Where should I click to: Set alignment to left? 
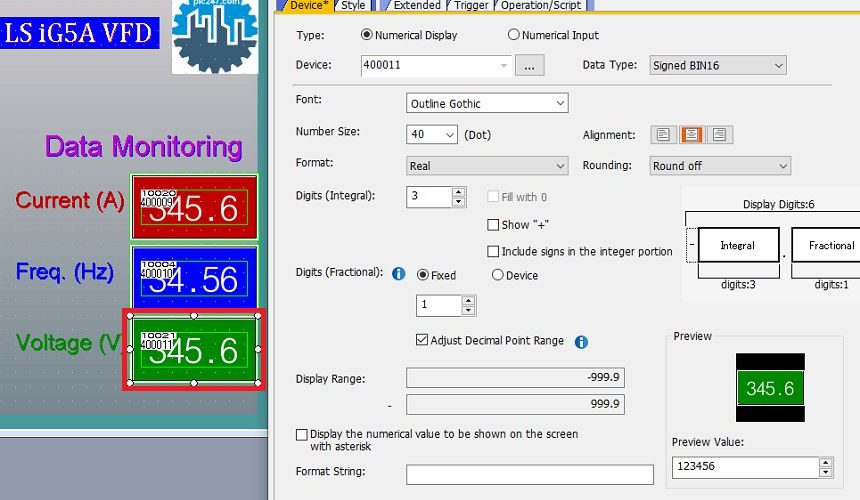[x=663, y=134]
